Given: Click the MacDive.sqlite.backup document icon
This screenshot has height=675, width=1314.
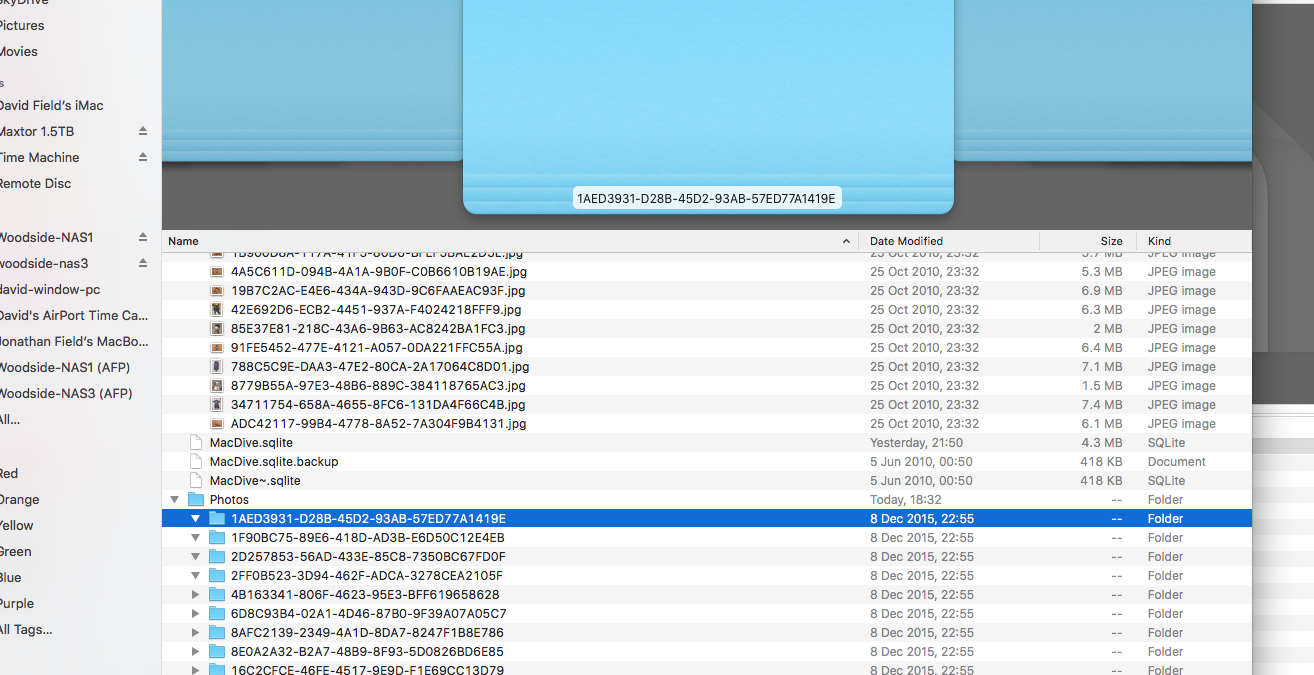Looking at the screenshot, I should [x=196, y=462].
